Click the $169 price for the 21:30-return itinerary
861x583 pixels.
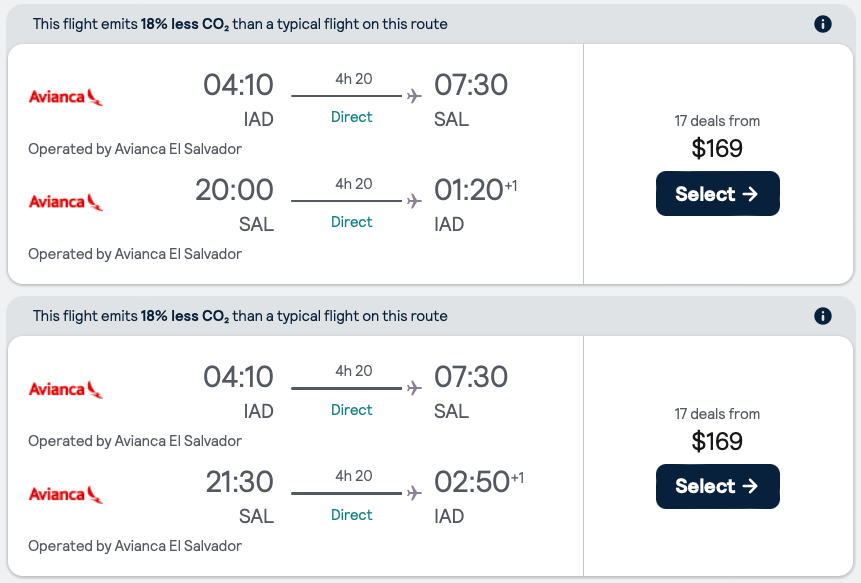point(717,441)
